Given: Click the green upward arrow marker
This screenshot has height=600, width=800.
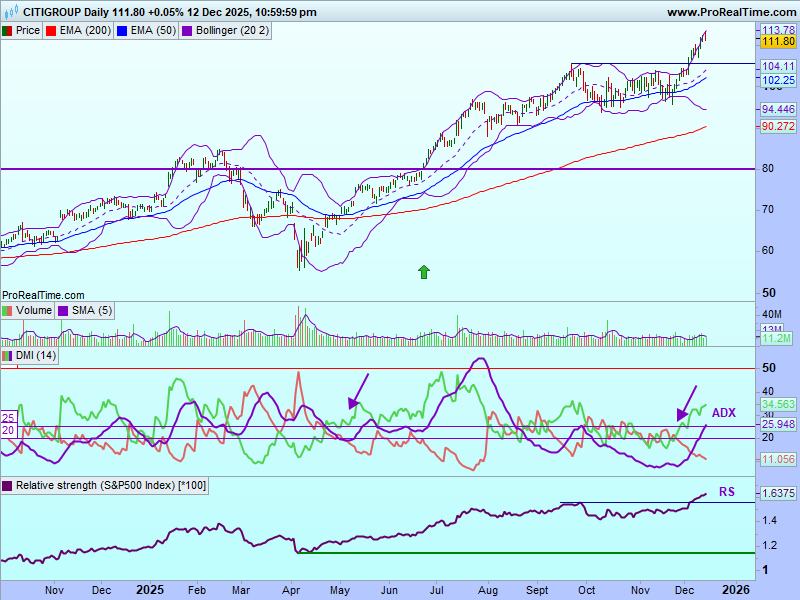Looking at the screenshot, I should 424,270.
